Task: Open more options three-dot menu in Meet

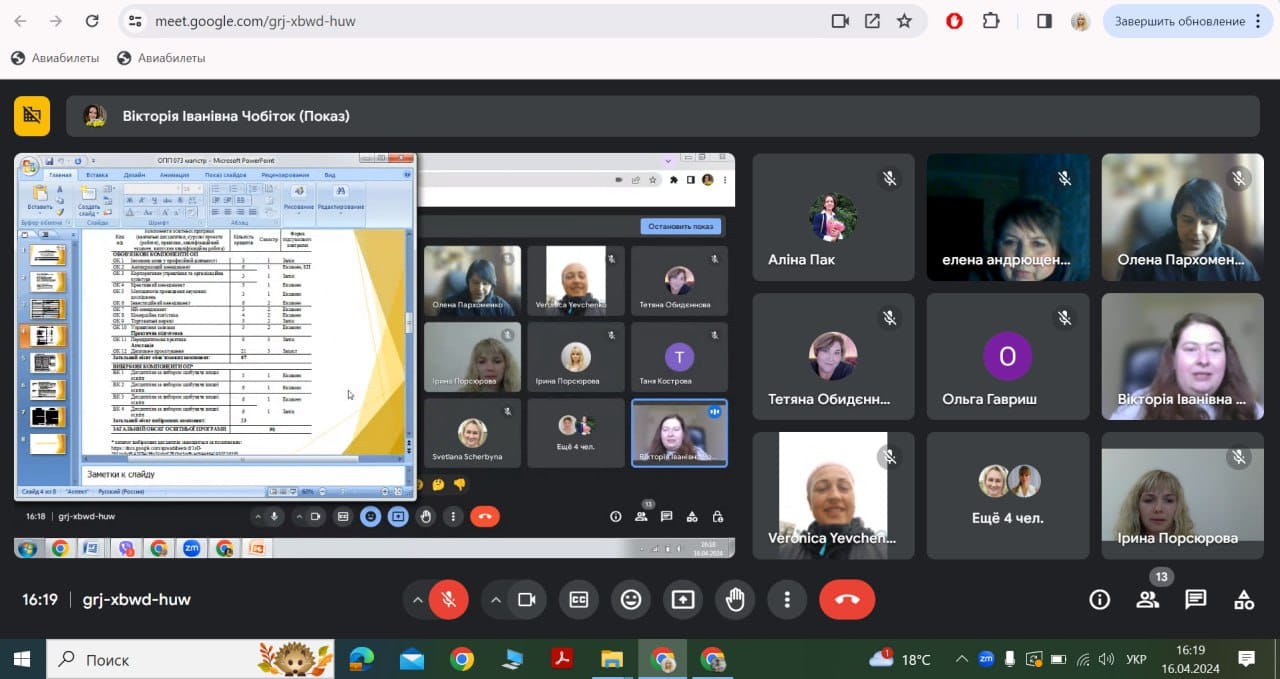Action: (x=787, y=599)
